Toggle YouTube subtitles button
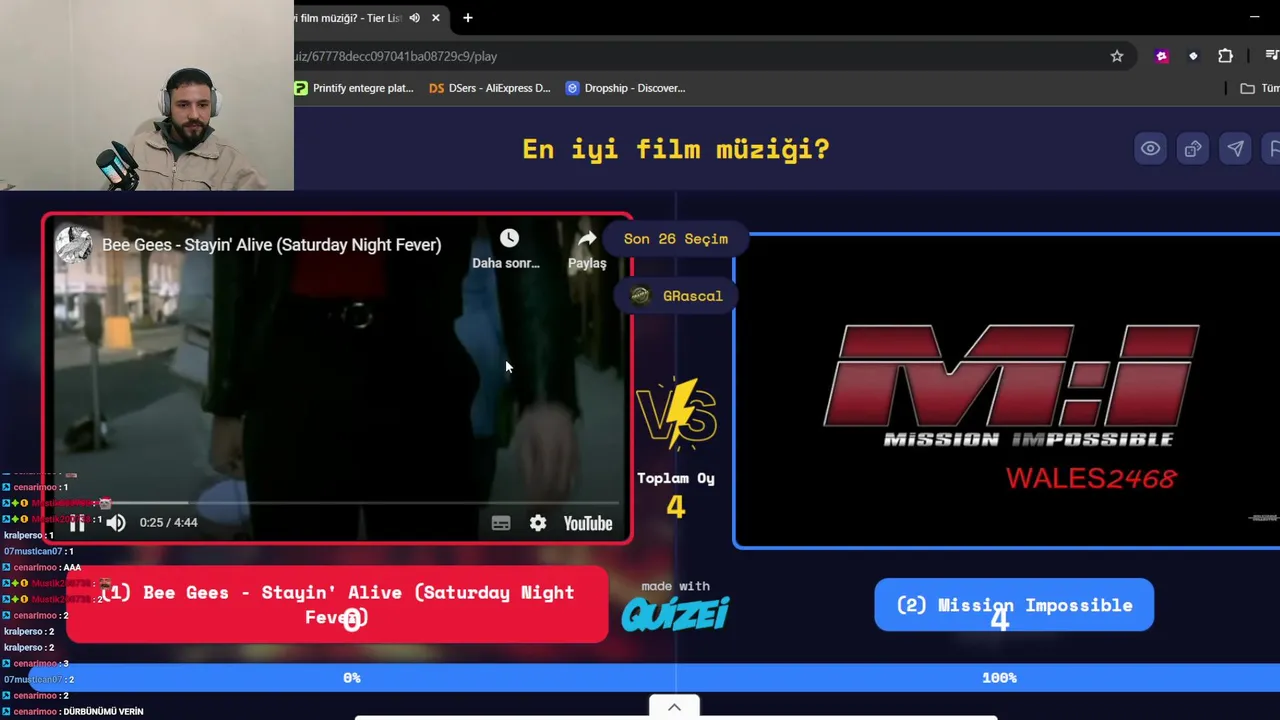The width and height of the screenshot is (1280, 720). coord(501,523)
